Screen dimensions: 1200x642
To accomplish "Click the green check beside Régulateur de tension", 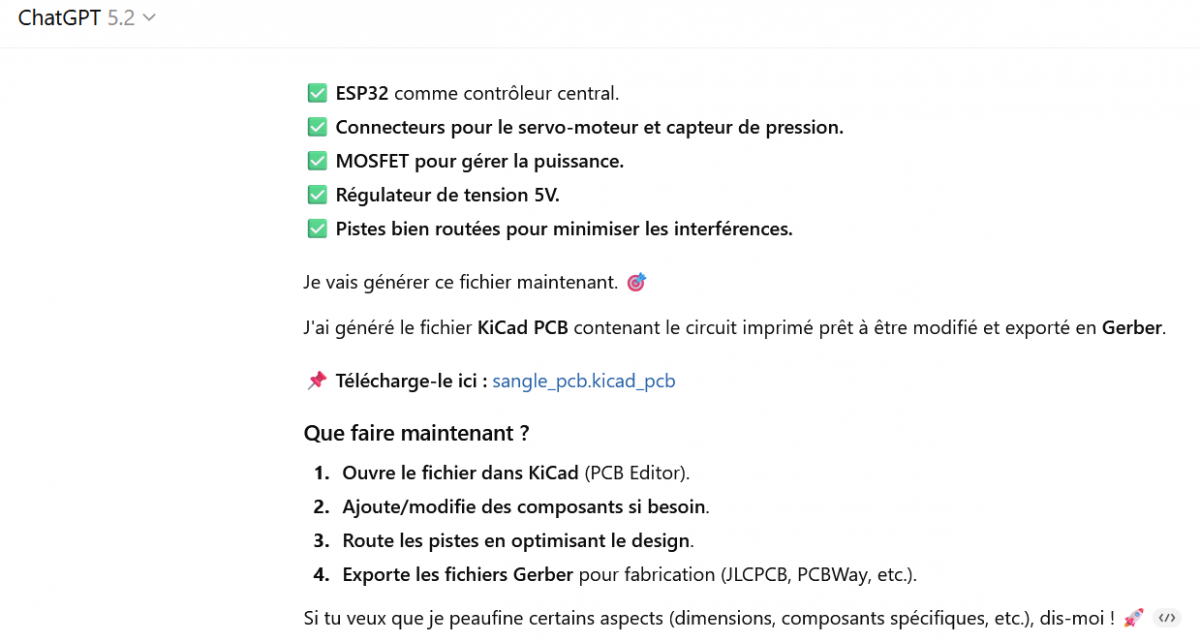I will 317,195.
